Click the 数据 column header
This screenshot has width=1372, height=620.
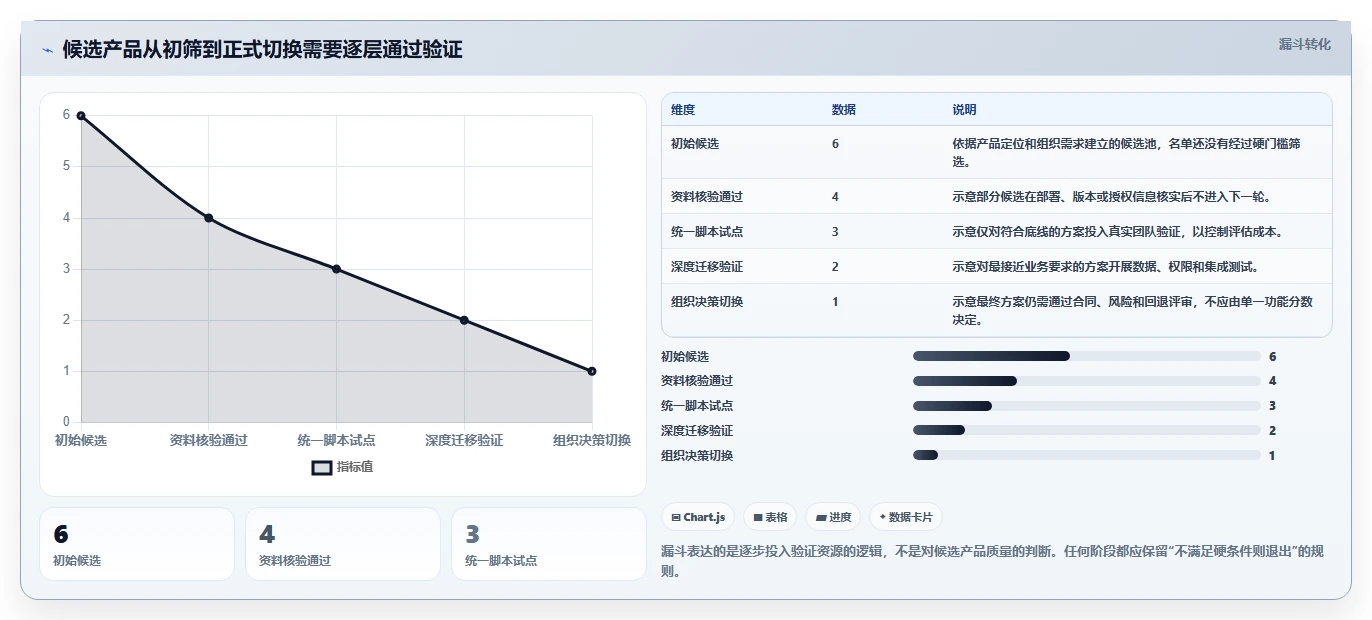point(844,110)
